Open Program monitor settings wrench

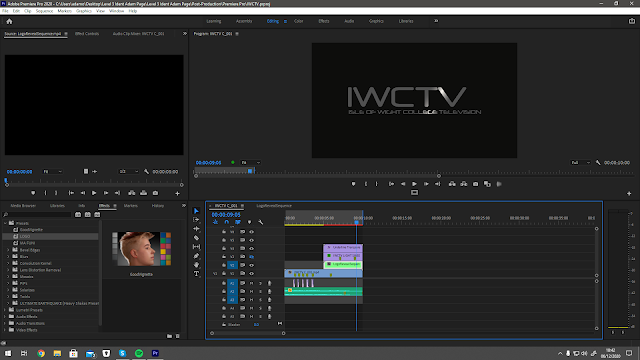pos(598,163)
